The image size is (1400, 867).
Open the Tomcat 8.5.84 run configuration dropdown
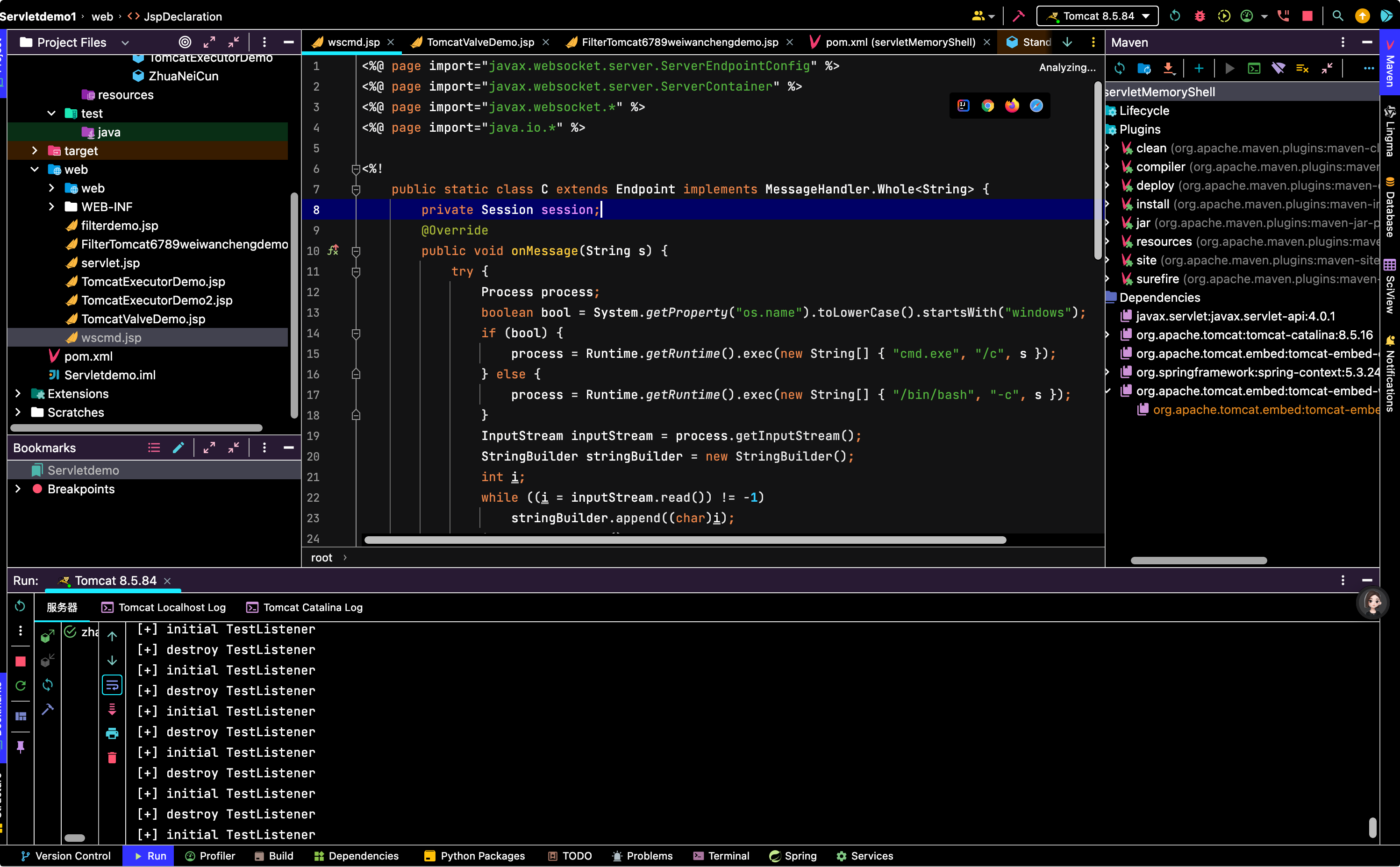1097,16
